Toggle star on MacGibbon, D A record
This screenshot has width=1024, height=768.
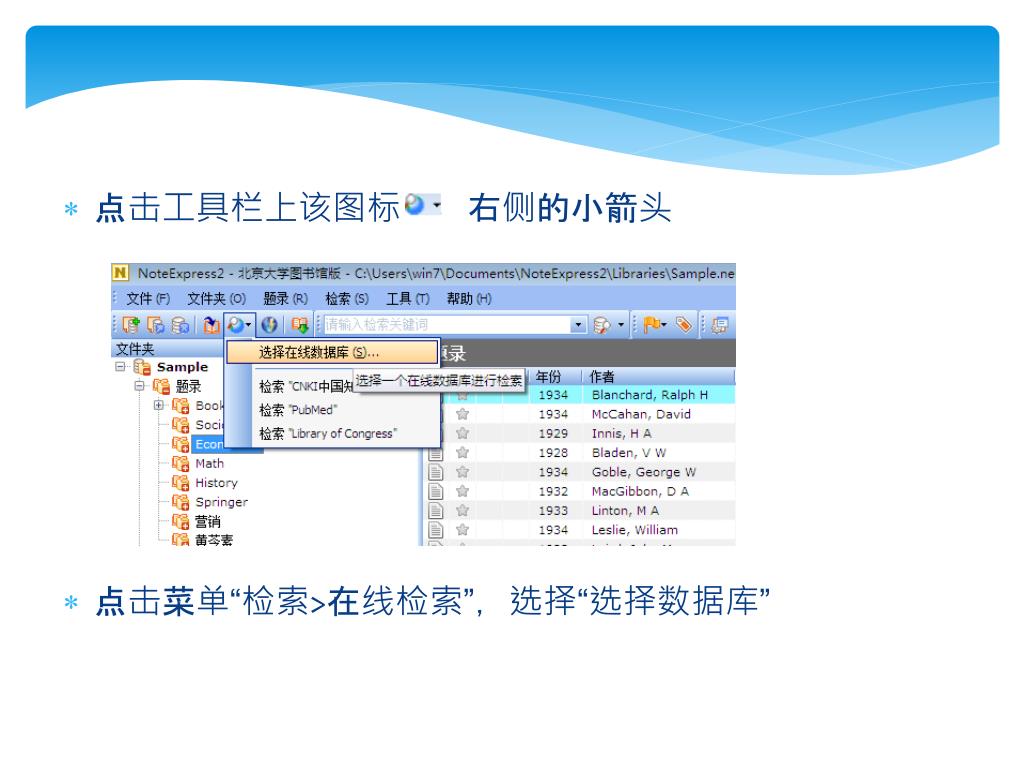(x=462, y=491)
